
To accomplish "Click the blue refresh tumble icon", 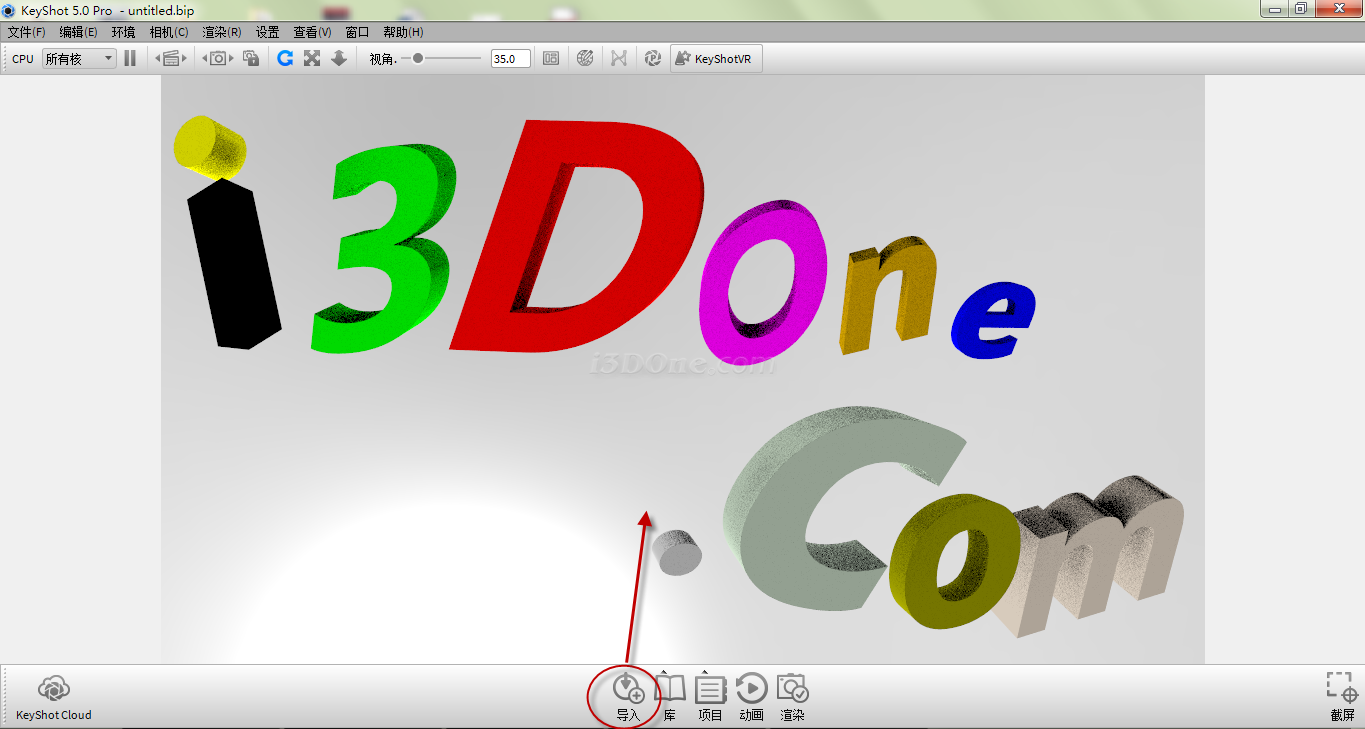I will tap(285, 59).
